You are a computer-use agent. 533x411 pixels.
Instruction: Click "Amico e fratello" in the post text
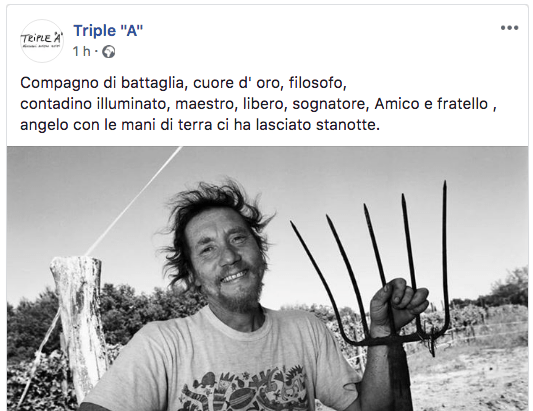click(431, 104)
